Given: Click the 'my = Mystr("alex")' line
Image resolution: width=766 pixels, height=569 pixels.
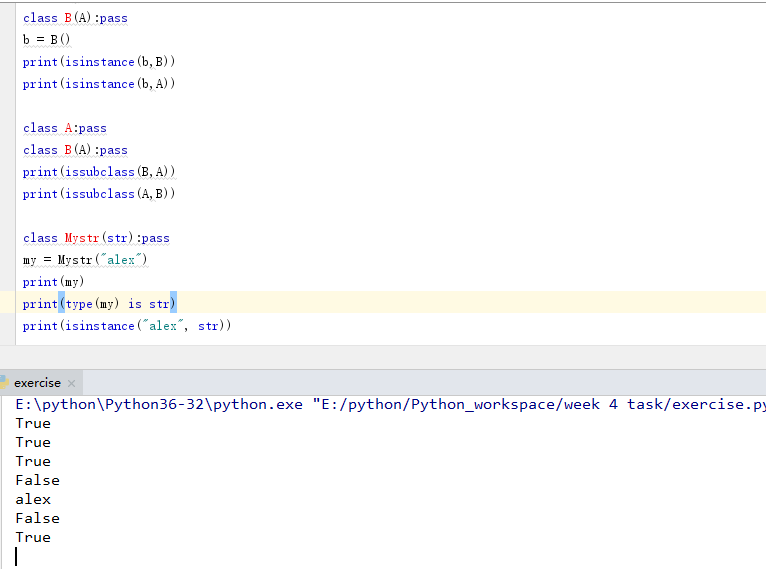Looking at the screenshot, I should [85, 260].
